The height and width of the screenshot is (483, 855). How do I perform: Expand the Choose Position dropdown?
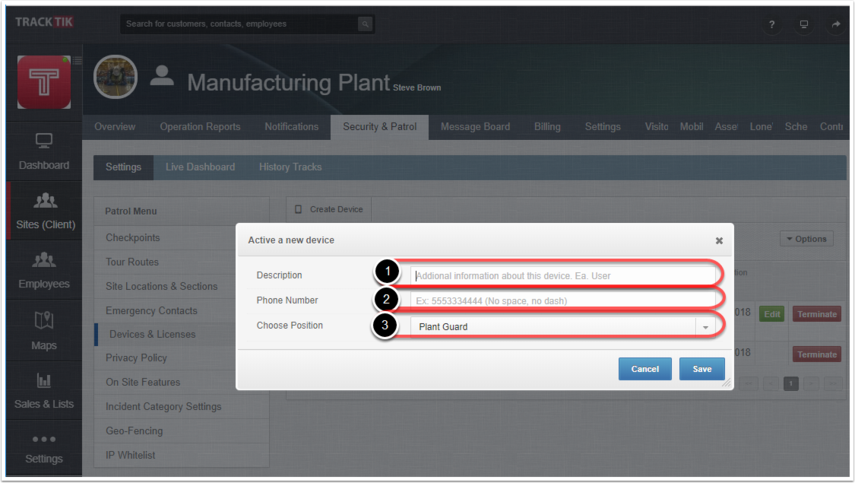[705, 327]
